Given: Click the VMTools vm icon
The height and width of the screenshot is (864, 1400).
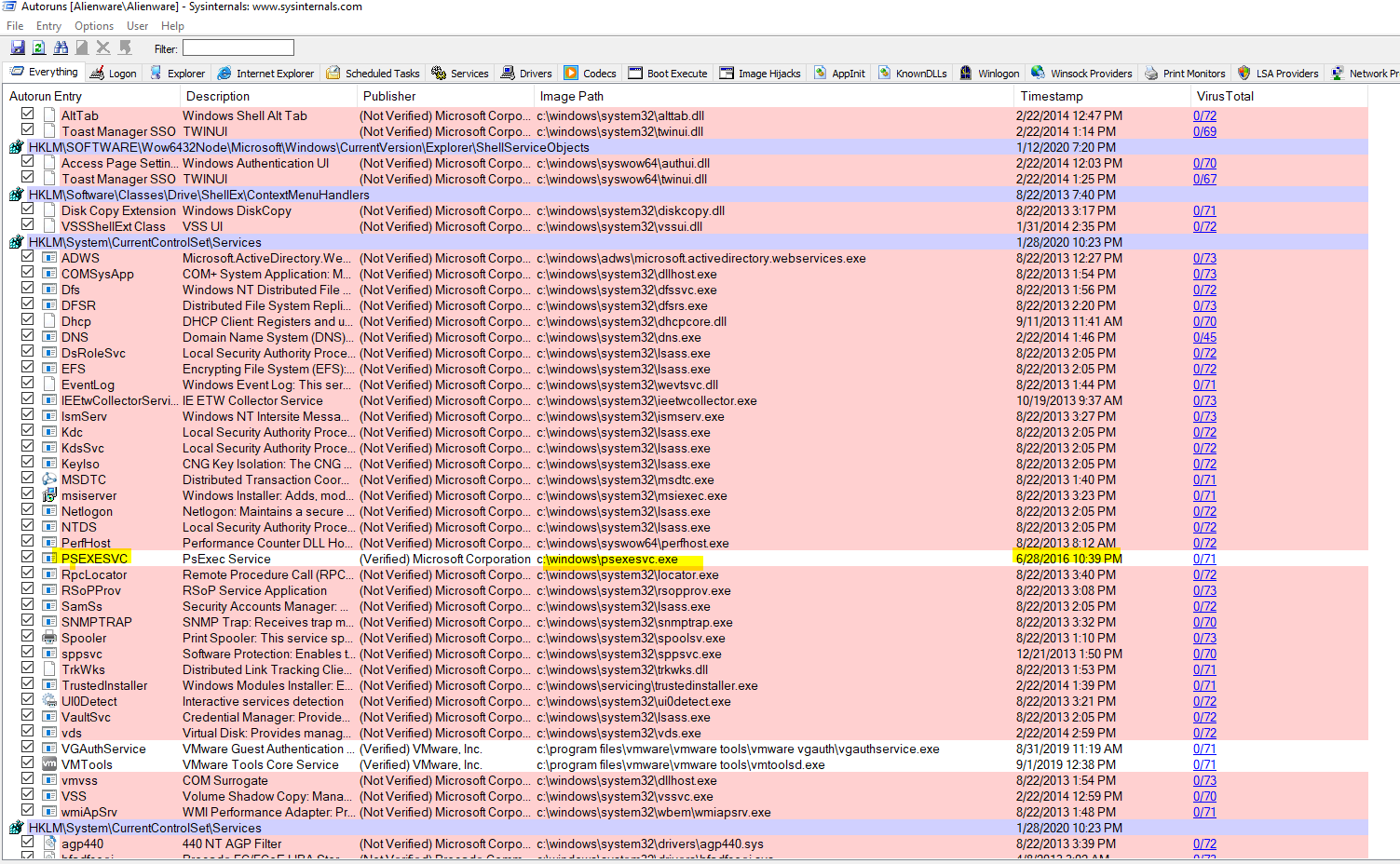Looking at the screenshot, I should [x=50, y=764].
